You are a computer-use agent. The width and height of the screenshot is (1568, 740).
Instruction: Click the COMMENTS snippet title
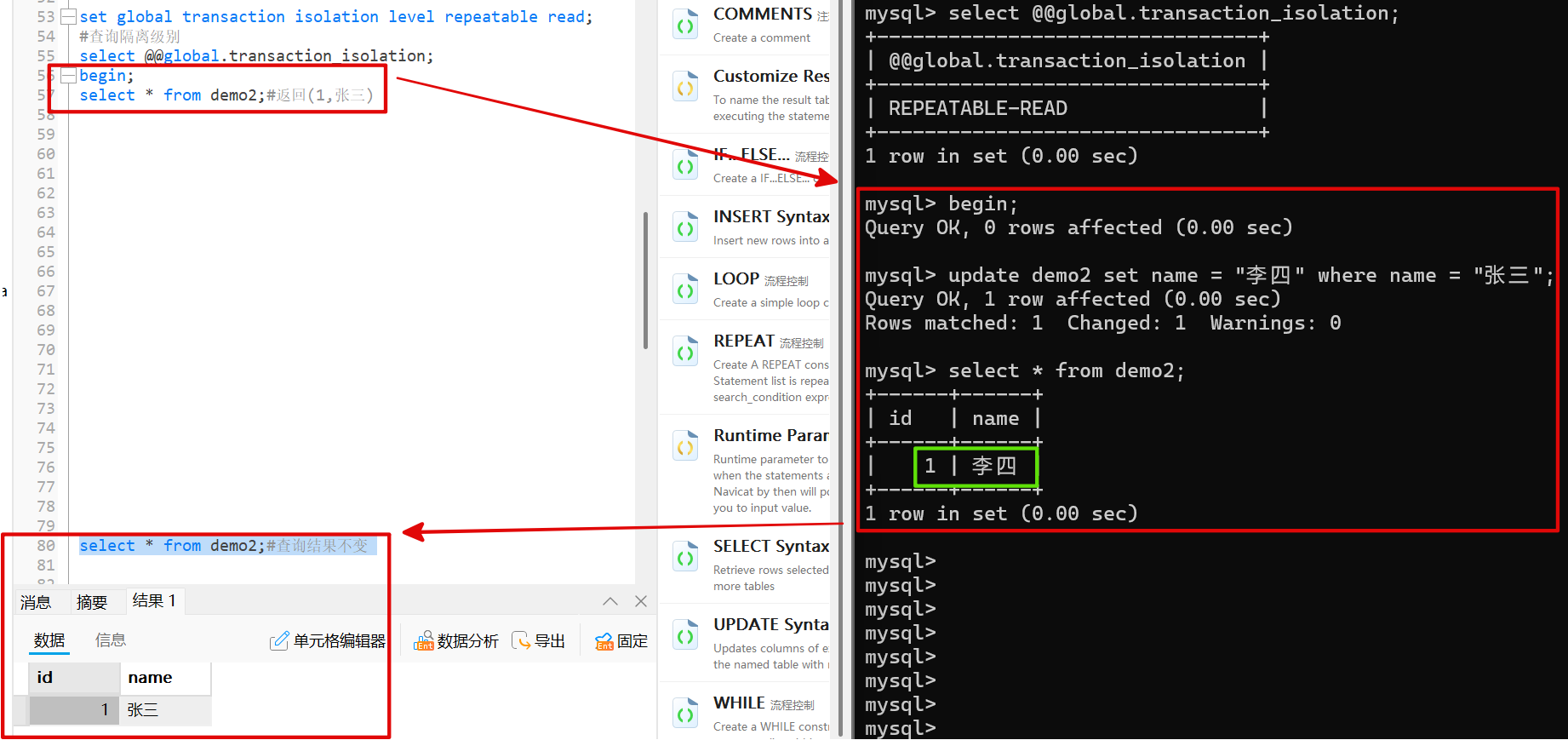(x=763, y=14)
